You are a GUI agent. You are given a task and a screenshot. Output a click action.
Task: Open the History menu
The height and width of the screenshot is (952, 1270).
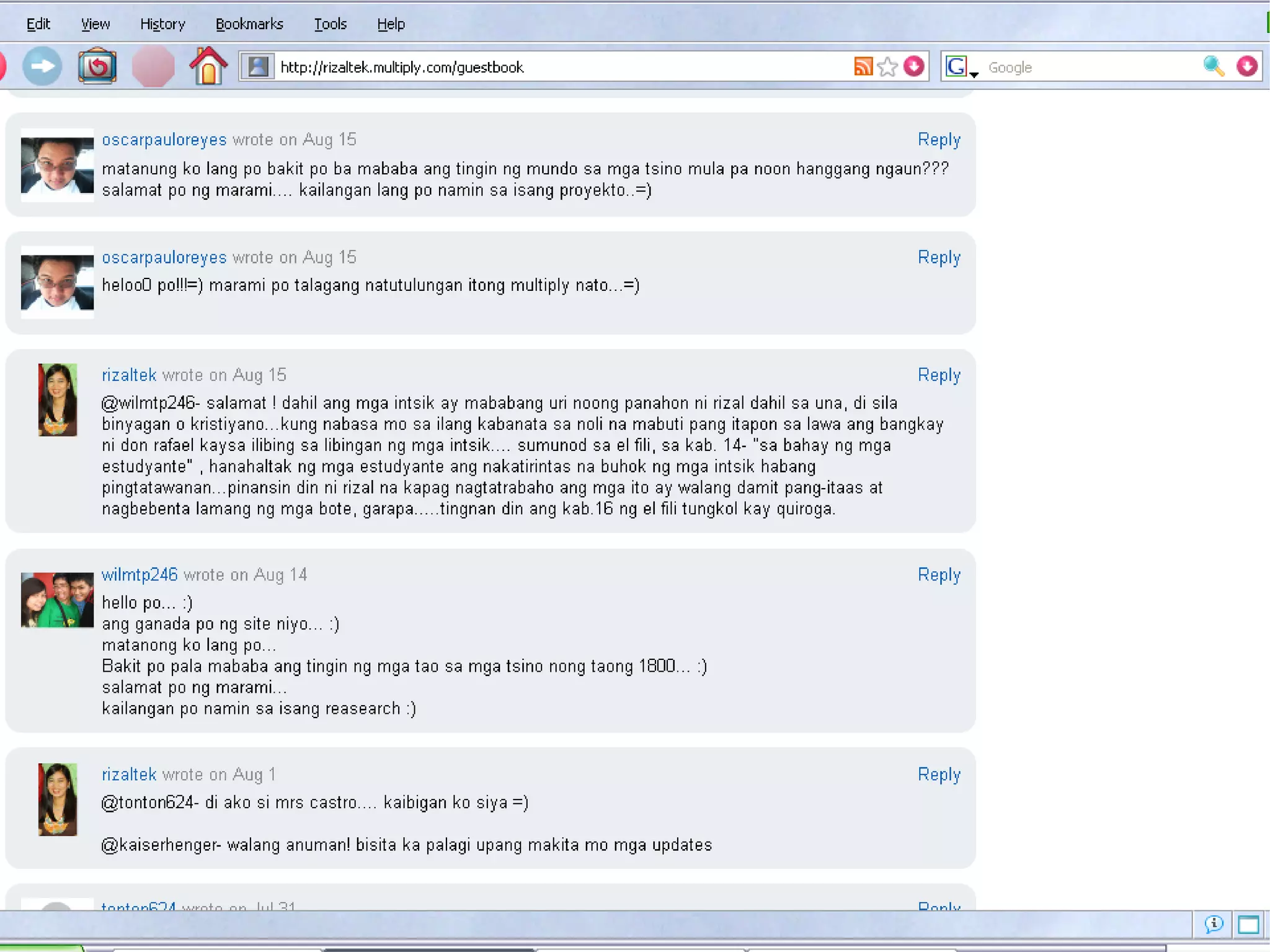[162, 24]
